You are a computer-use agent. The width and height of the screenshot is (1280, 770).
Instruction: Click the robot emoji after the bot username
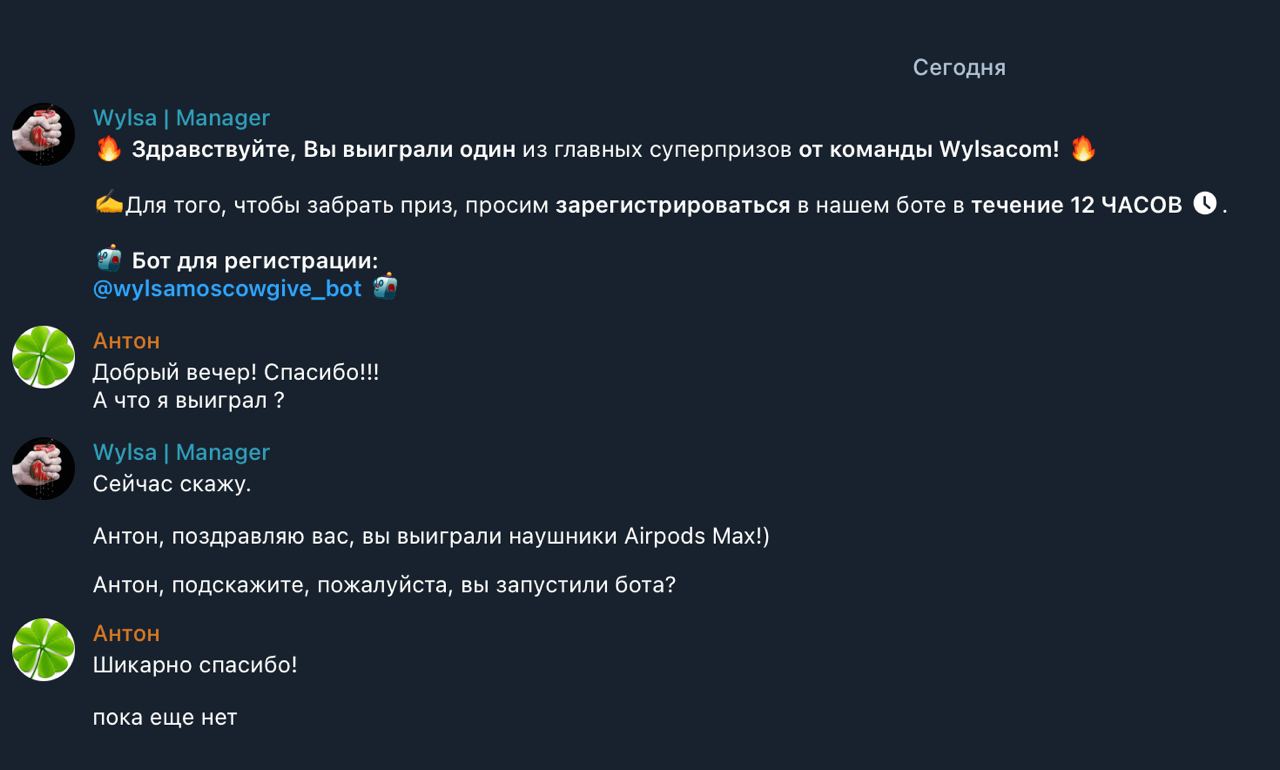point(385,288)
